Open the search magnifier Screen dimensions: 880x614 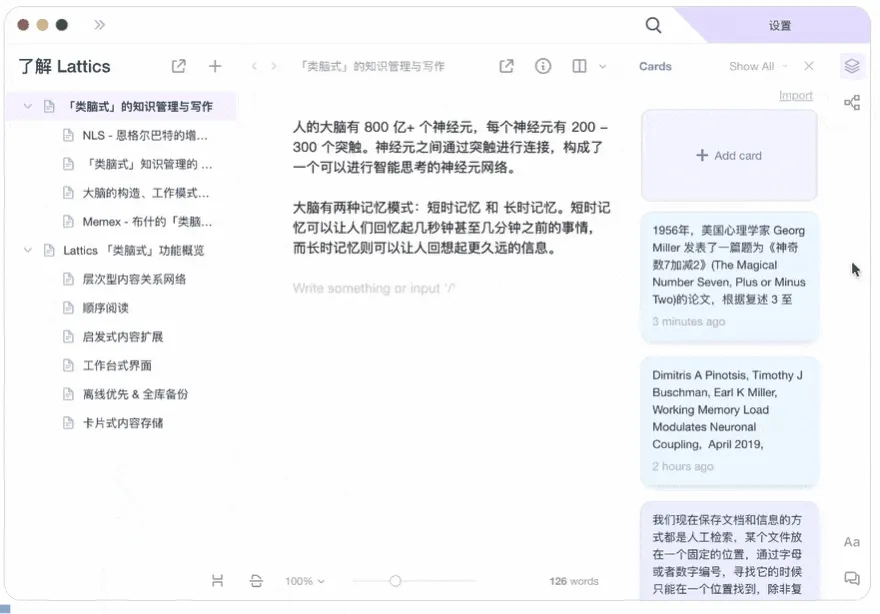(653, 25)
